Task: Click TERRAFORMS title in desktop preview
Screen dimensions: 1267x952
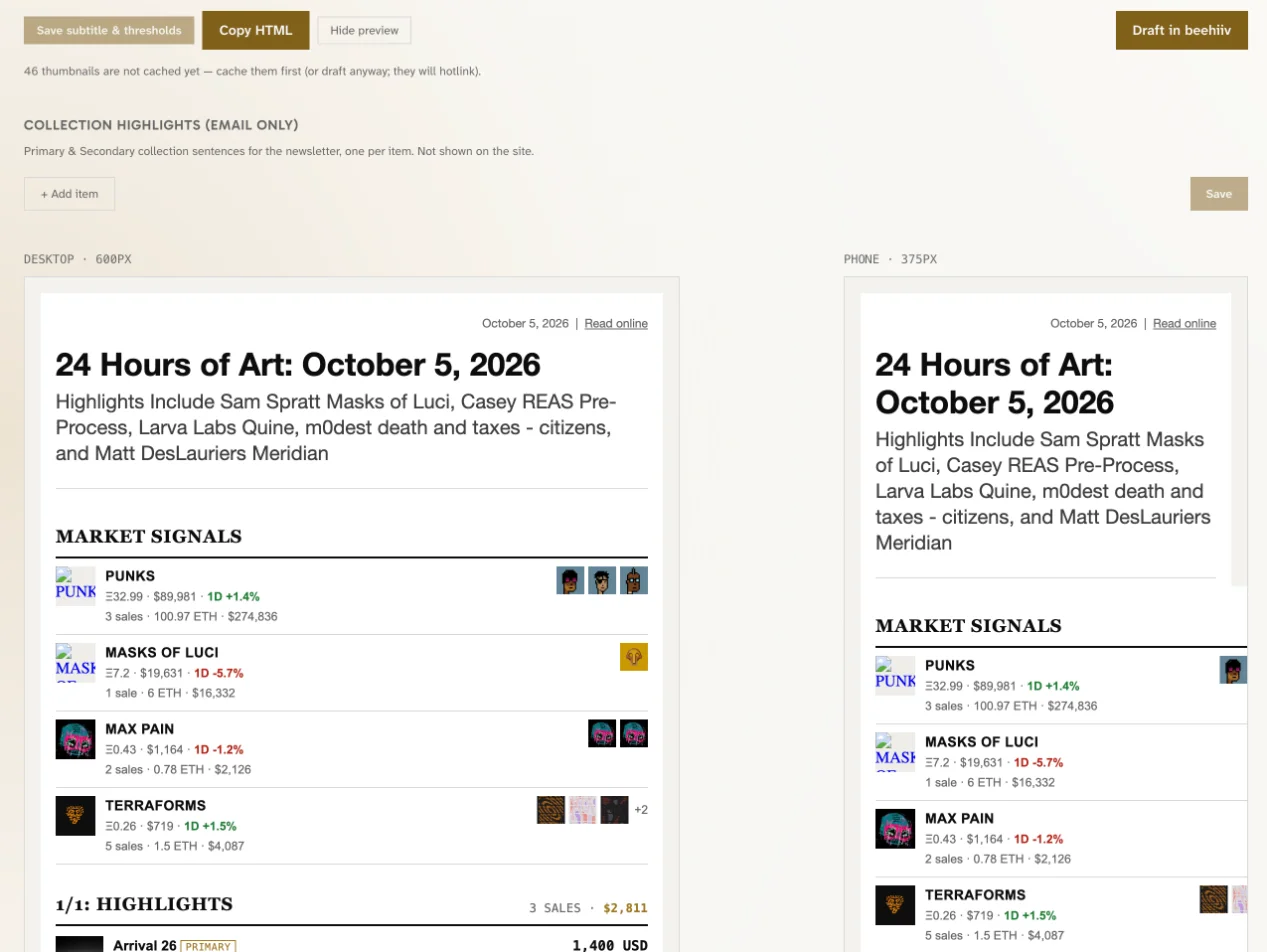Action: tap(155, 806)
